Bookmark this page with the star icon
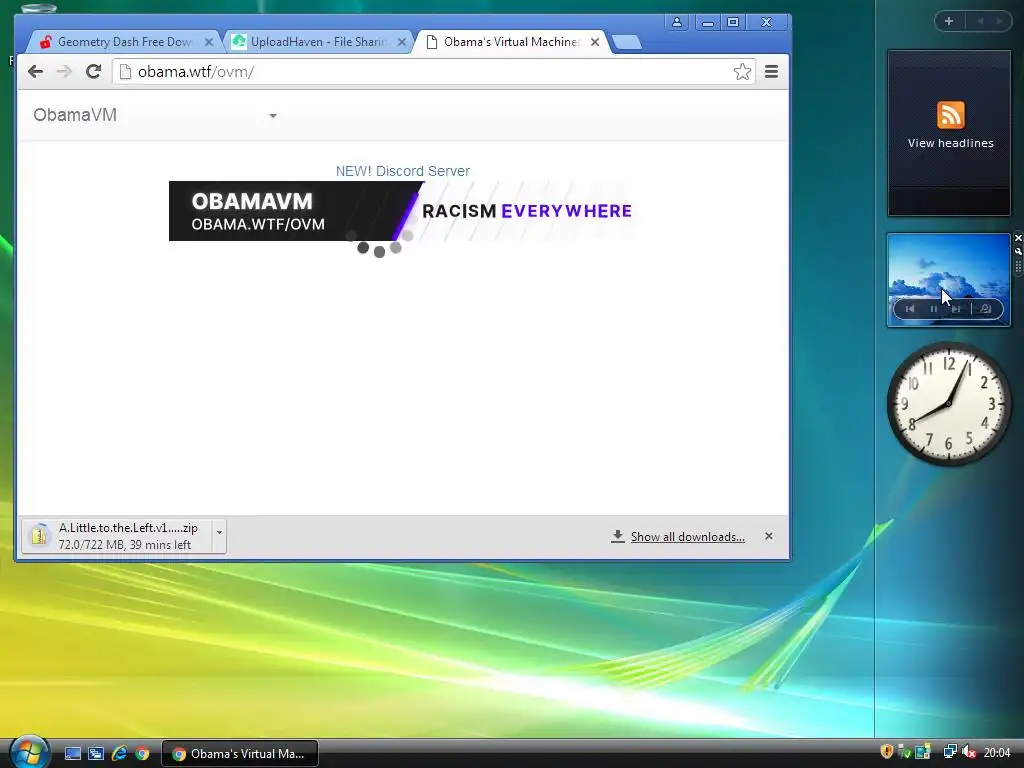 click(742, 71)
